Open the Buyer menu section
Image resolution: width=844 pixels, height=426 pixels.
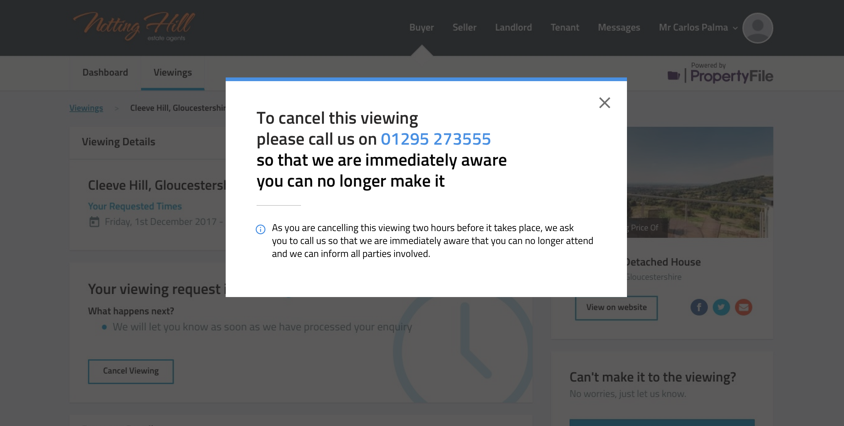pos(421,28)
